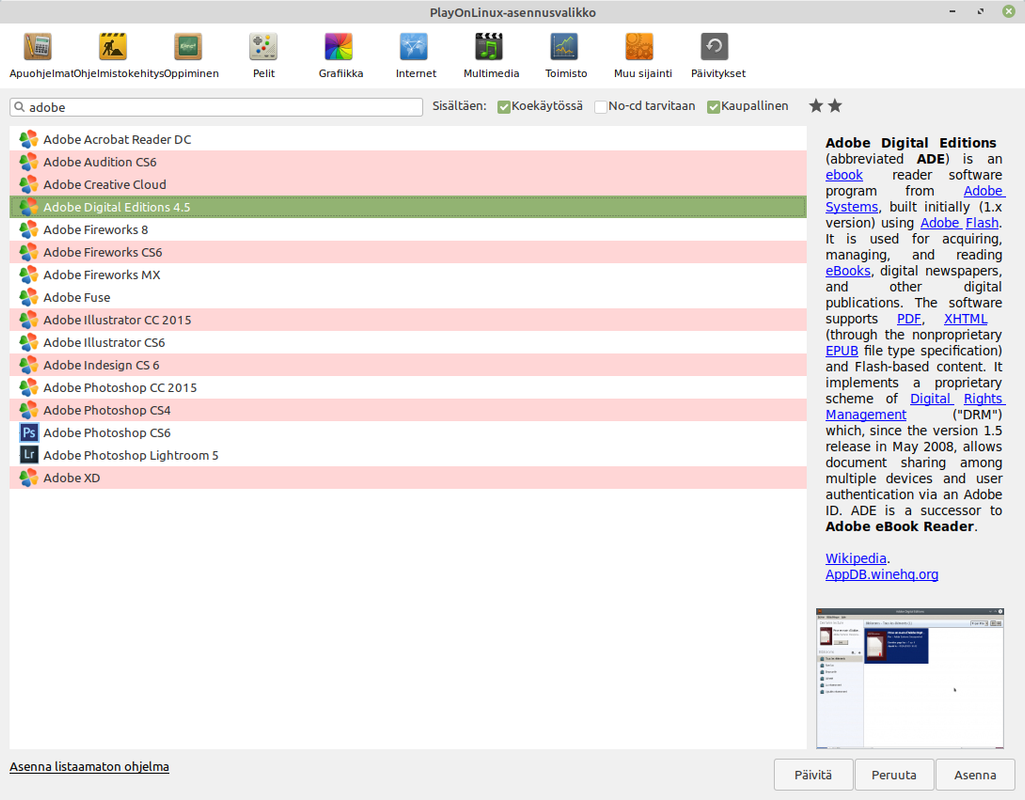
Task: Open the Toimisto office category icon
Action: [x=564, y=47]
